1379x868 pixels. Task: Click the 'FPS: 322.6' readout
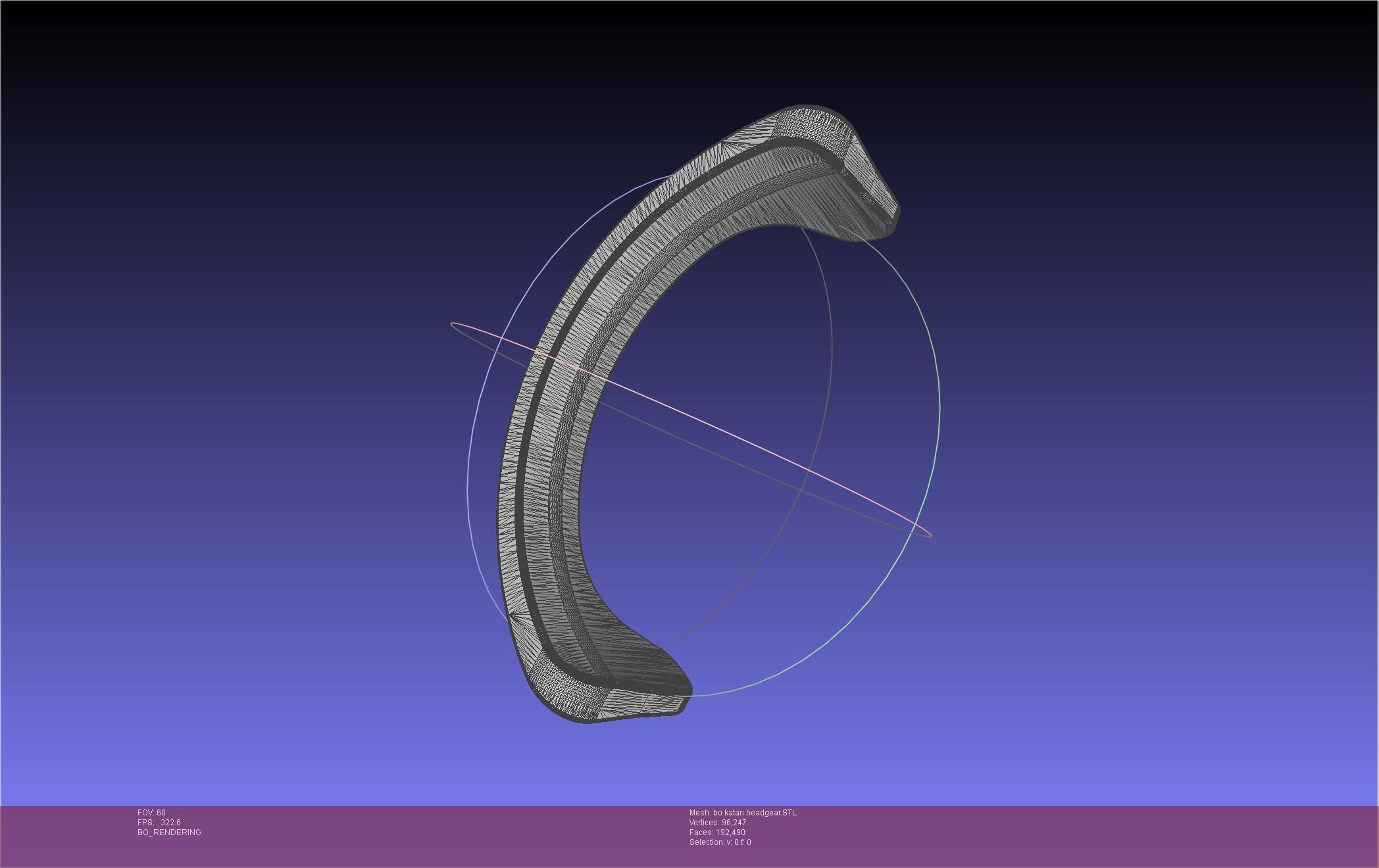coord(159,823)
